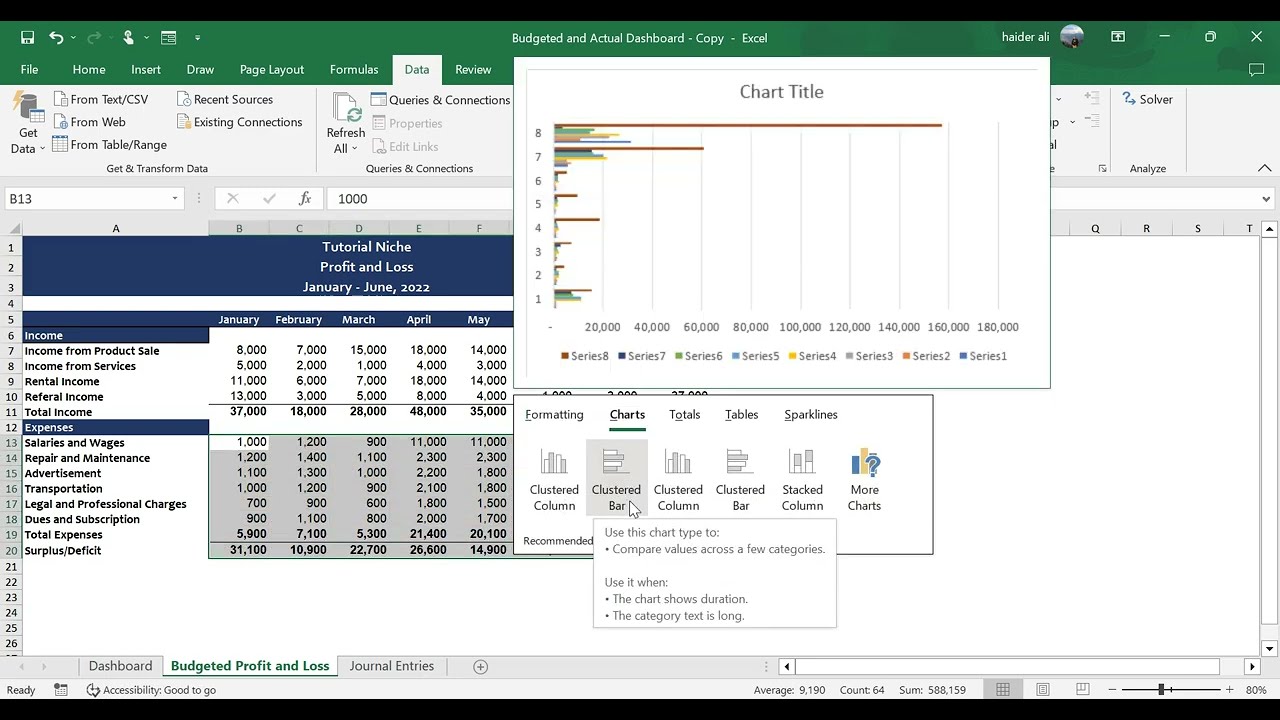Open the undo history dropdown arrow
1280x720 pixels.
point(74,38)
